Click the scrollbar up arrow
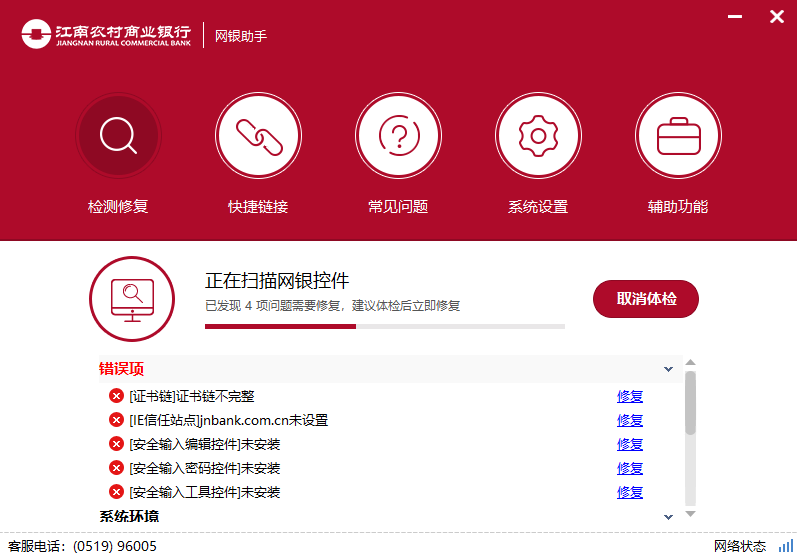This screenshot has width=797, height=557. [690, 362]
